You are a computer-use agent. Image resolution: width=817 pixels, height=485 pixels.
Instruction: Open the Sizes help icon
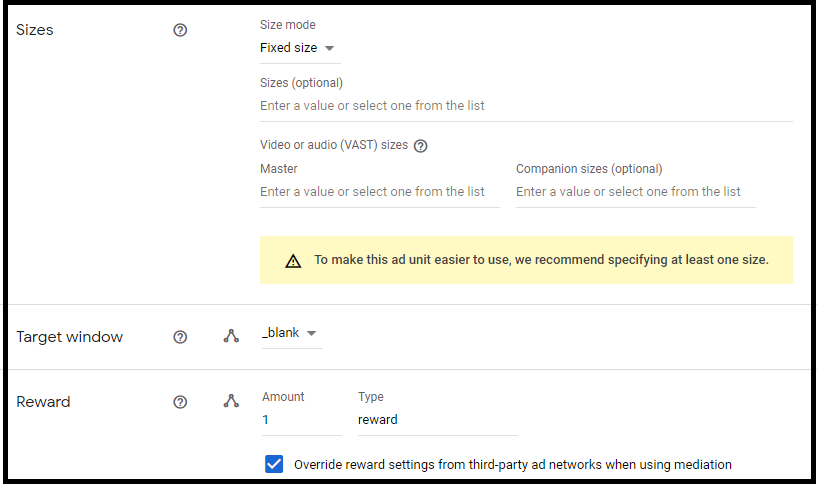[180, 30]
